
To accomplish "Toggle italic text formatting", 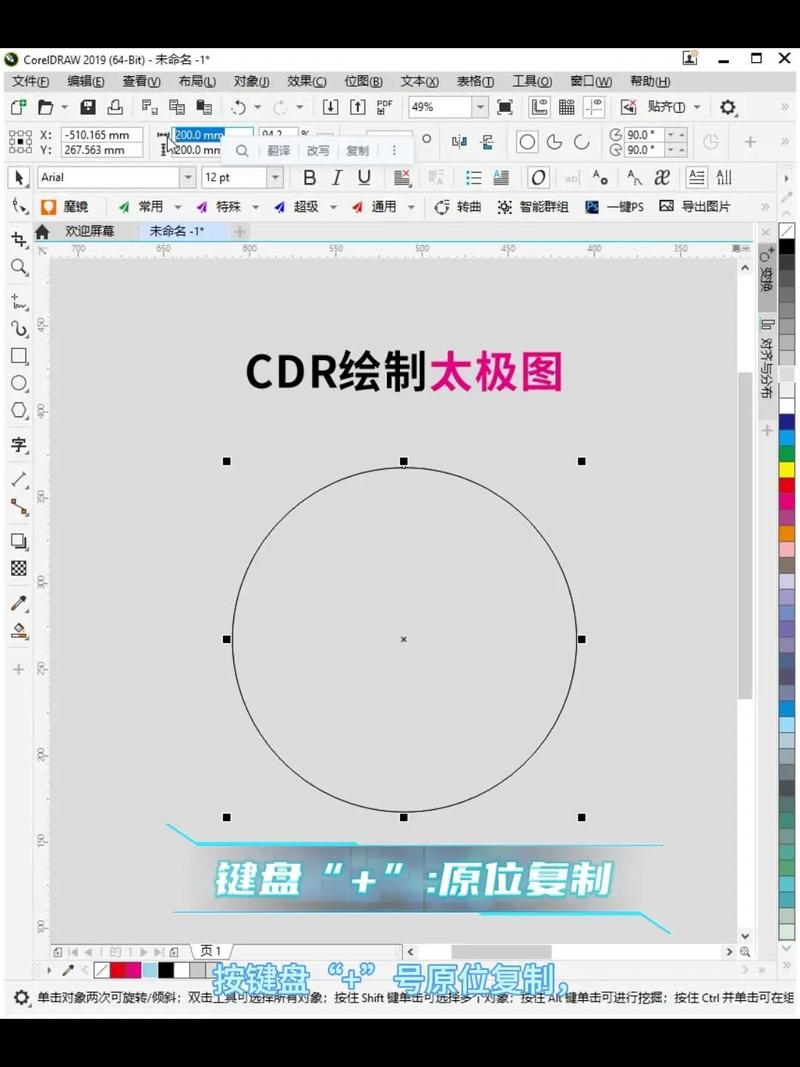I will point(337,177).
